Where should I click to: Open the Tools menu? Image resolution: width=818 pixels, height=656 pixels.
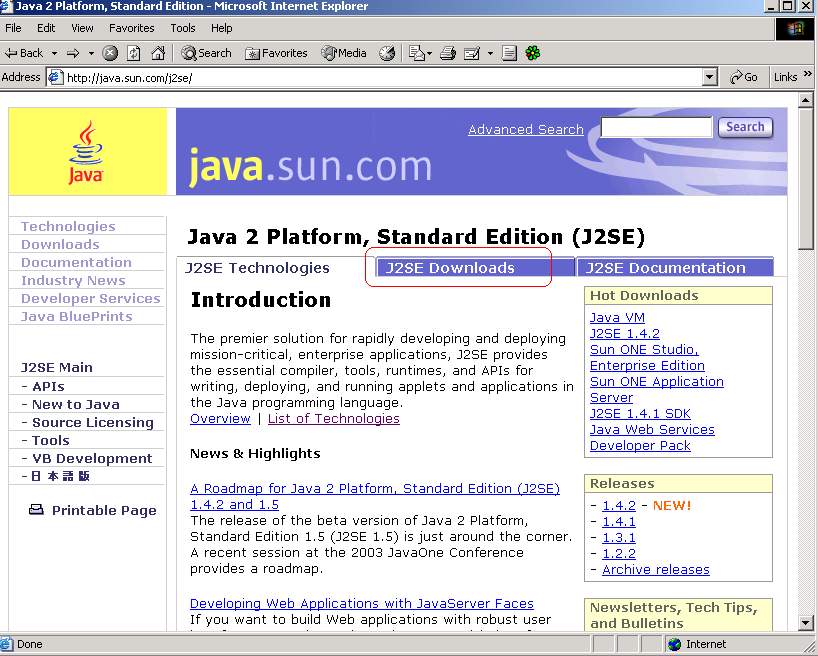183,28
